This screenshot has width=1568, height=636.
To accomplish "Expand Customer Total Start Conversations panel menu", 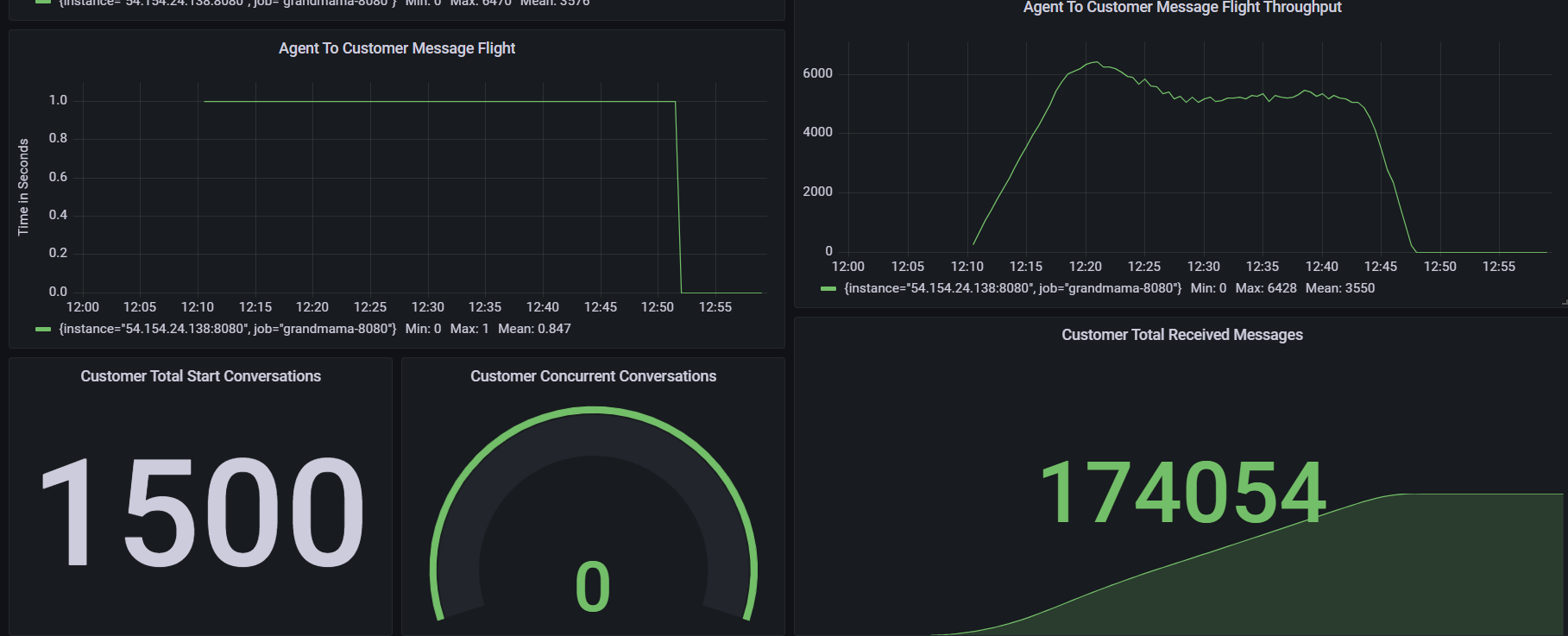I will pos(200,376).
